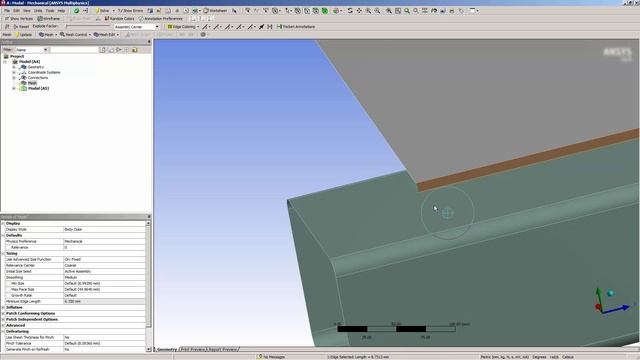Image resolution: width=640 pixels, height=360 pixels.
Task: Click the outline filter text field
Action: (x=74, y=50)
